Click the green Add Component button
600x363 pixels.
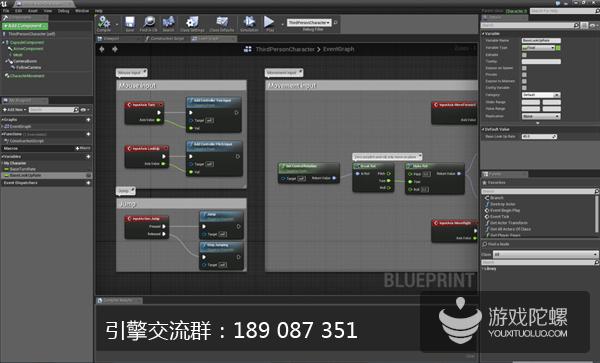24,26
